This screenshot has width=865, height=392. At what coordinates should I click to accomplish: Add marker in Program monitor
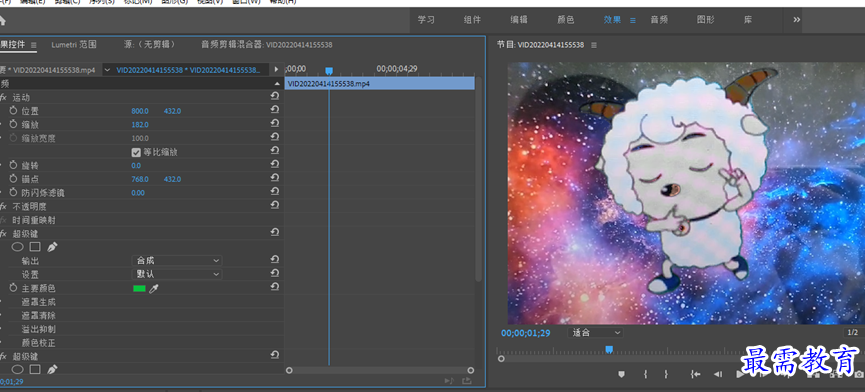pyautogui.click(x=622, y=374)
